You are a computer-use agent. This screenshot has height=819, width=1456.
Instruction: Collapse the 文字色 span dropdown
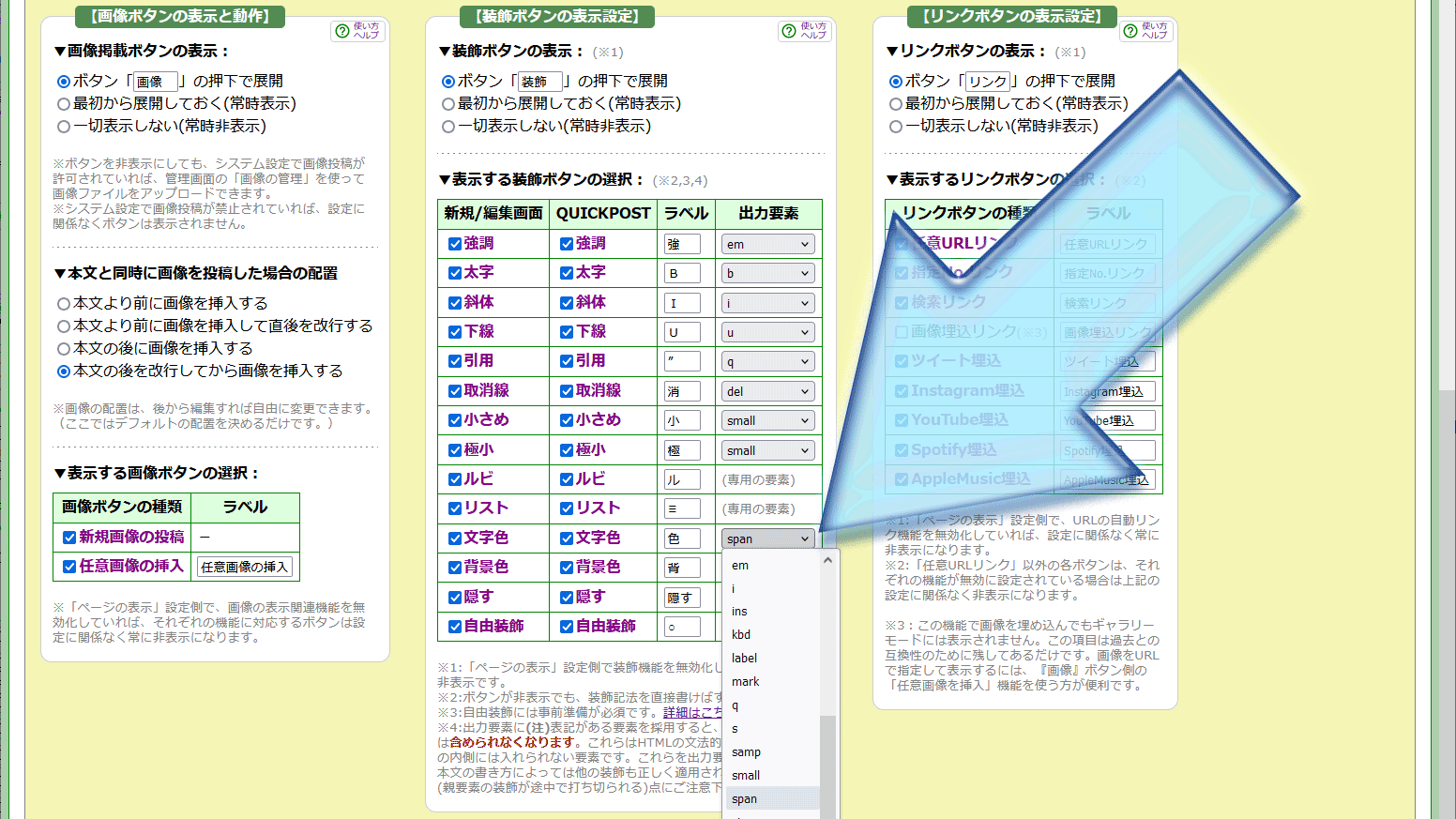point(768,538)
